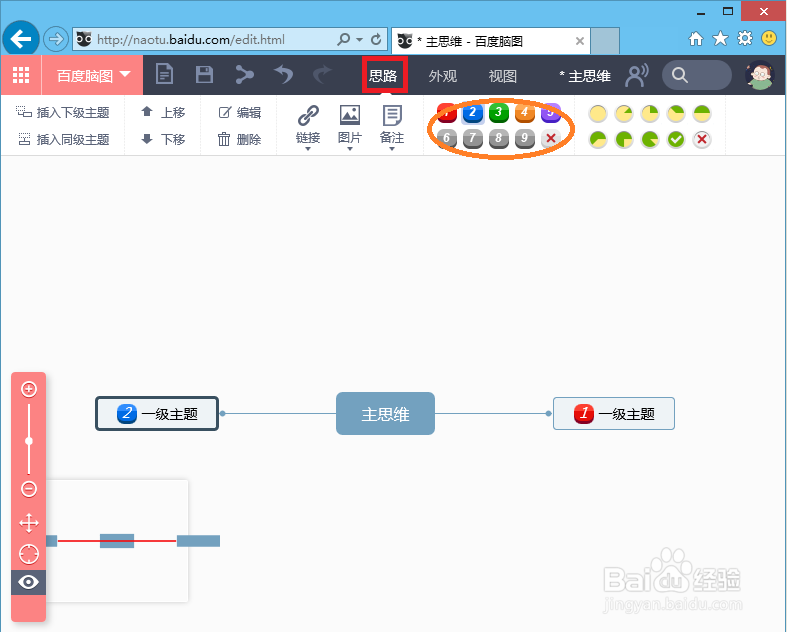Remove progress with red X circle
Viewport: 787px width, 632px height.
(x=702, y=139)
